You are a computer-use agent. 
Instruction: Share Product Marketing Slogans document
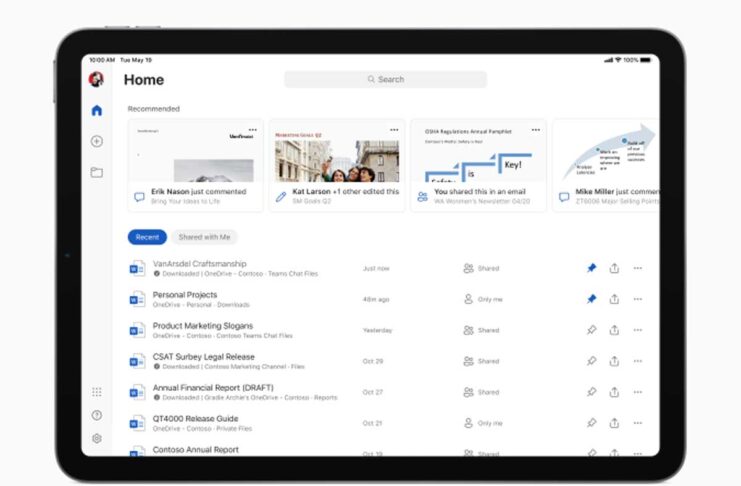[x=614, y=330]
